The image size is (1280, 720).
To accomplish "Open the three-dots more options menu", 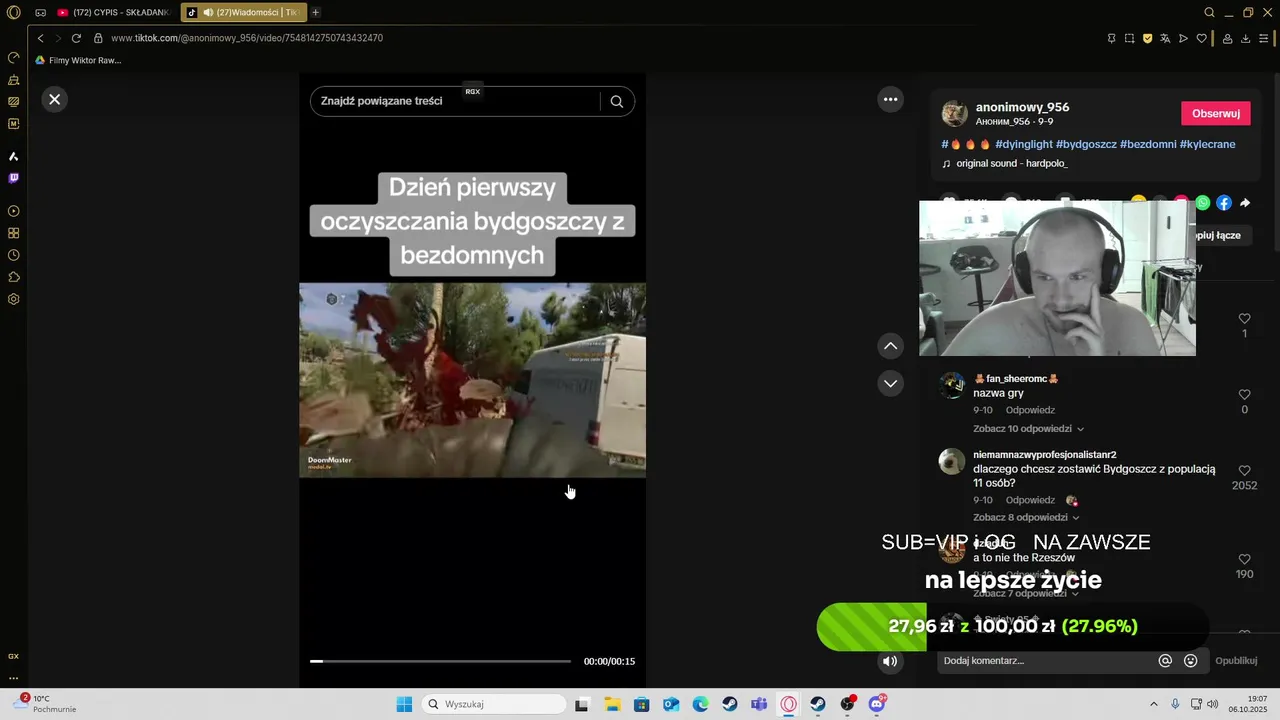I will point(891,99).
